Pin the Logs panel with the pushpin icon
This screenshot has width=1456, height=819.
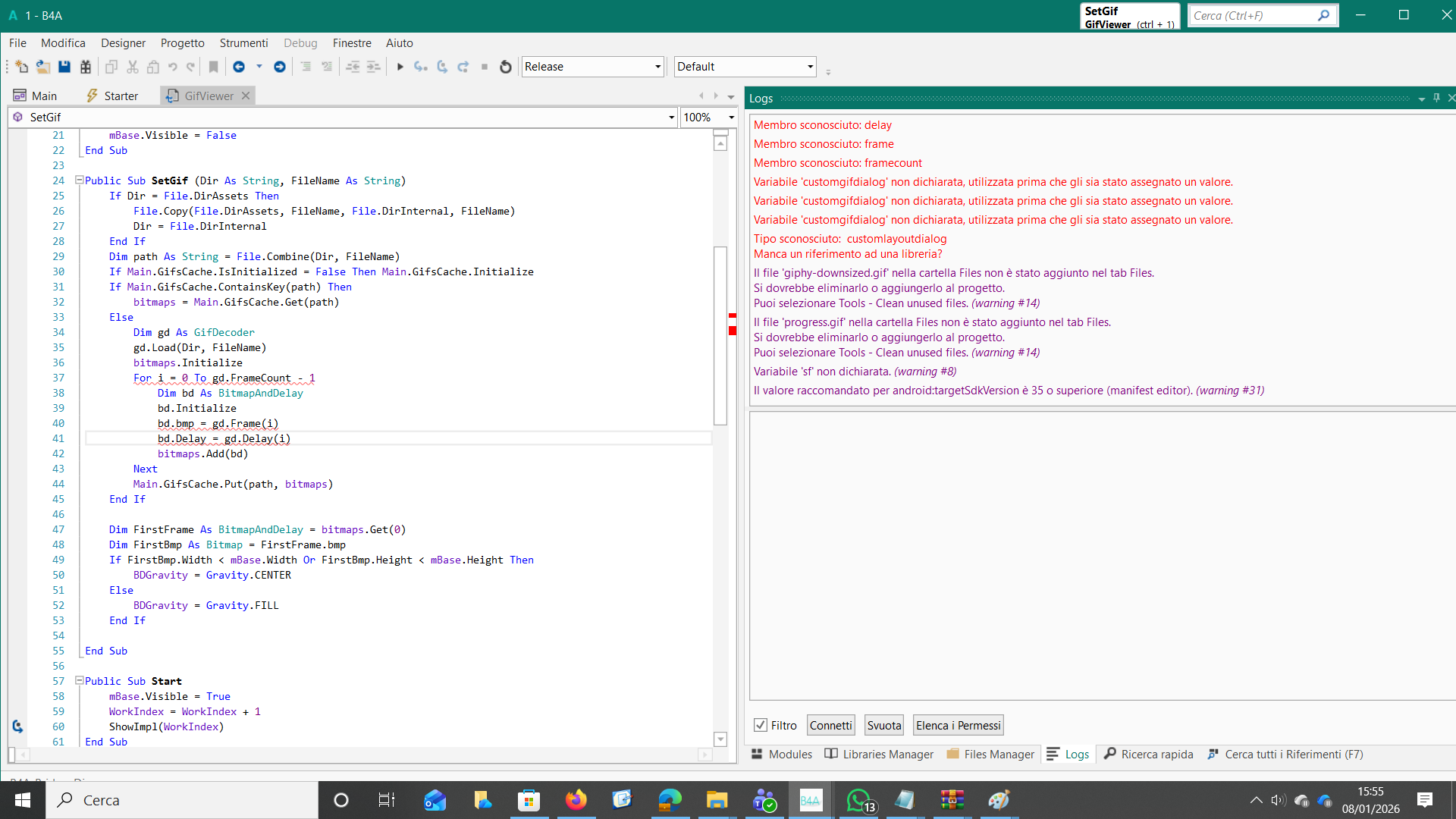[1436, 98]
